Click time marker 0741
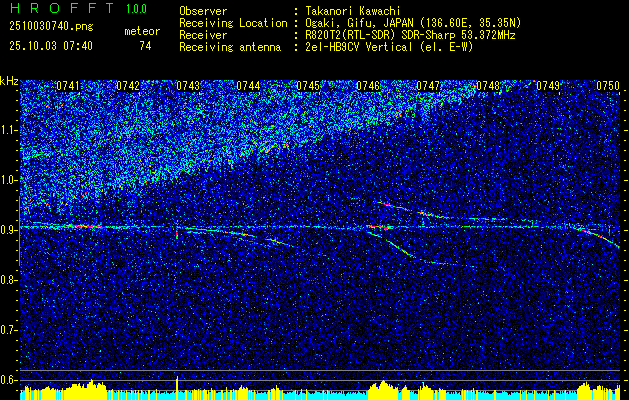The width and height of the screenshot is (629, 400). click(68, 86)
